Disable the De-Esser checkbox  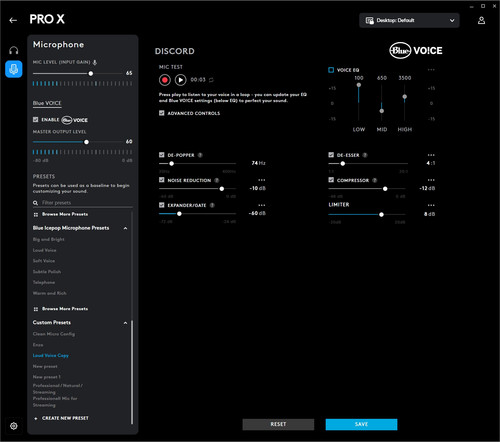coord(331,155)
